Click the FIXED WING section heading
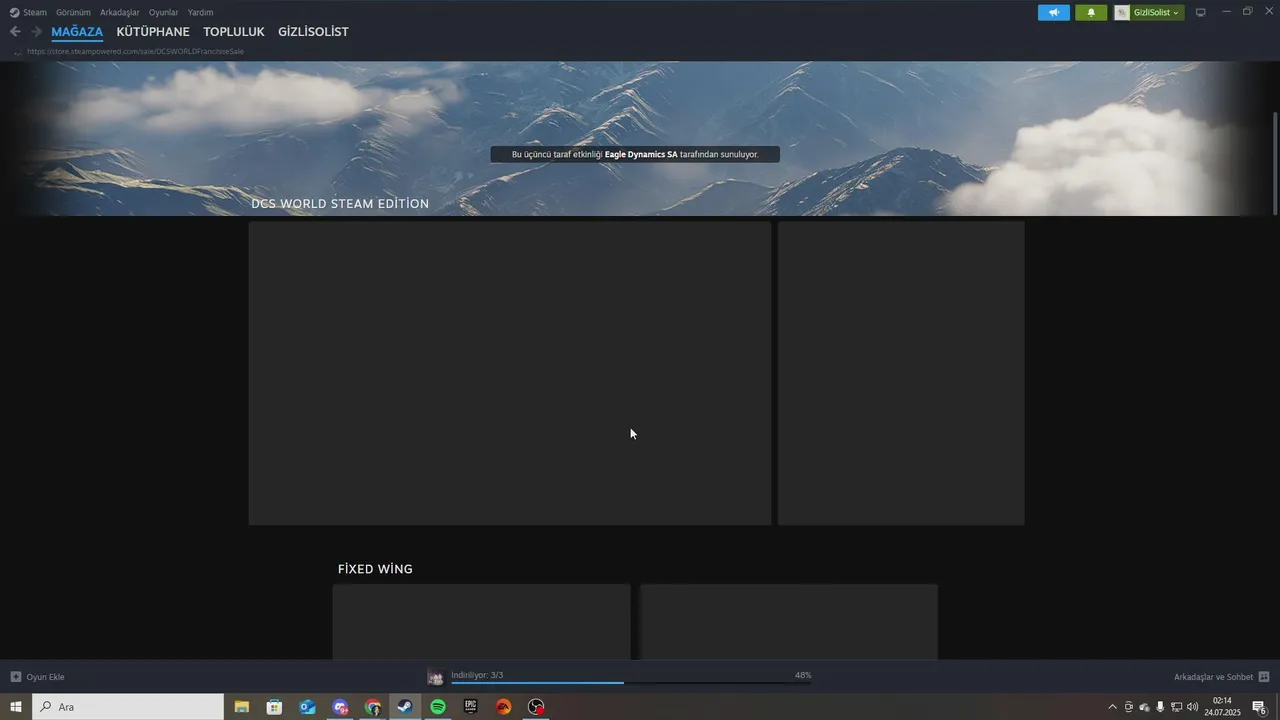 click(375, 569)
